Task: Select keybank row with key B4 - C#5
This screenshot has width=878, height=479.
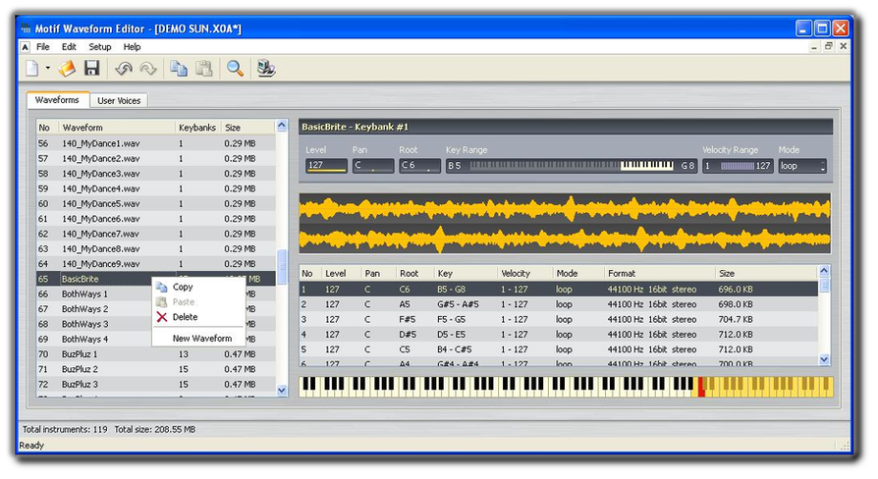Action: coord(558,350)
